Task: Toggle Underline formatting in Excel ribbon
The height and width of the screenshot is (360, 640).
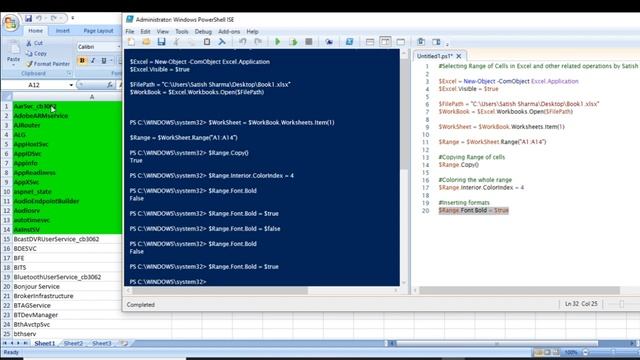Action: 104,61
